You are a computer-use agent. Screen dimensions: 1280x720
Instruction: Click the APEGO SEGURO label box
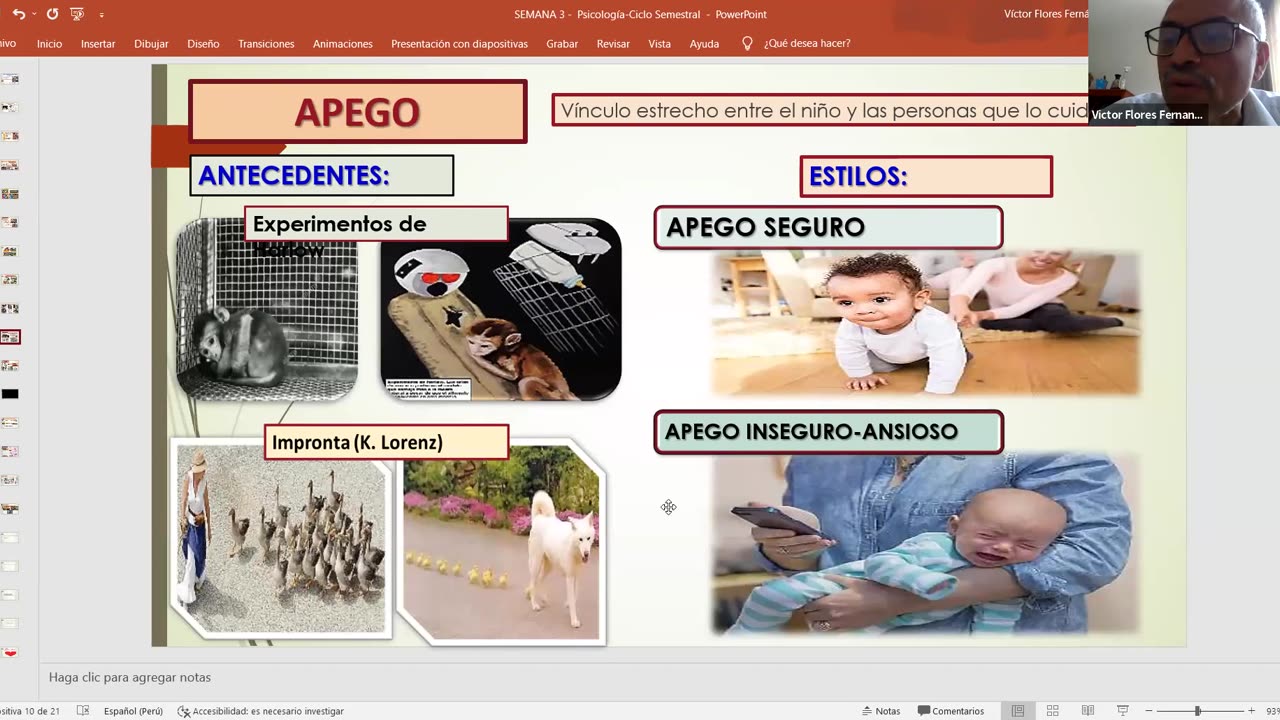coord(828,227)
